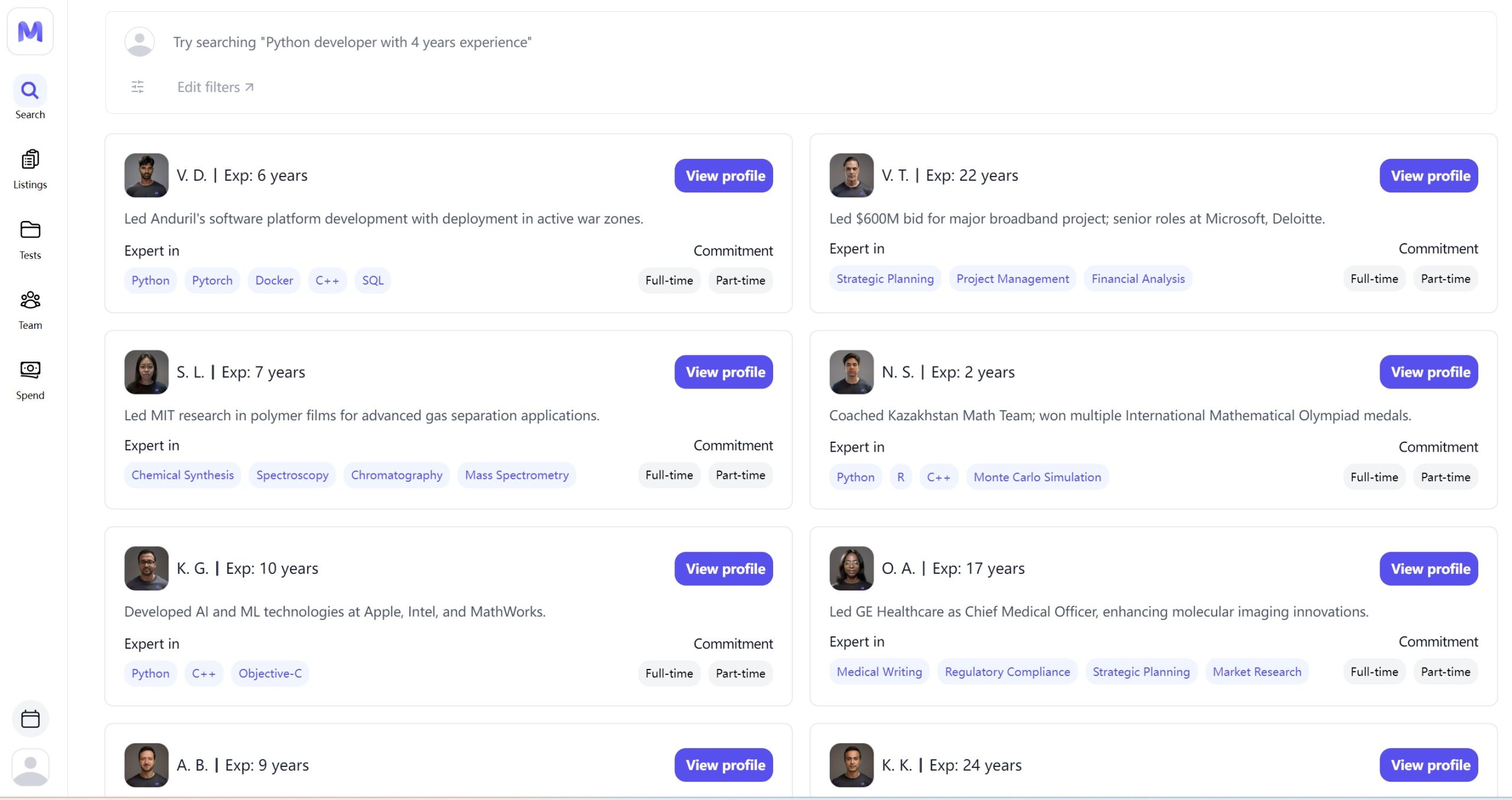Screen dimensions: 1512x800
Task: Click Full-time chip on S. L. card
Action: click(669, 475)
